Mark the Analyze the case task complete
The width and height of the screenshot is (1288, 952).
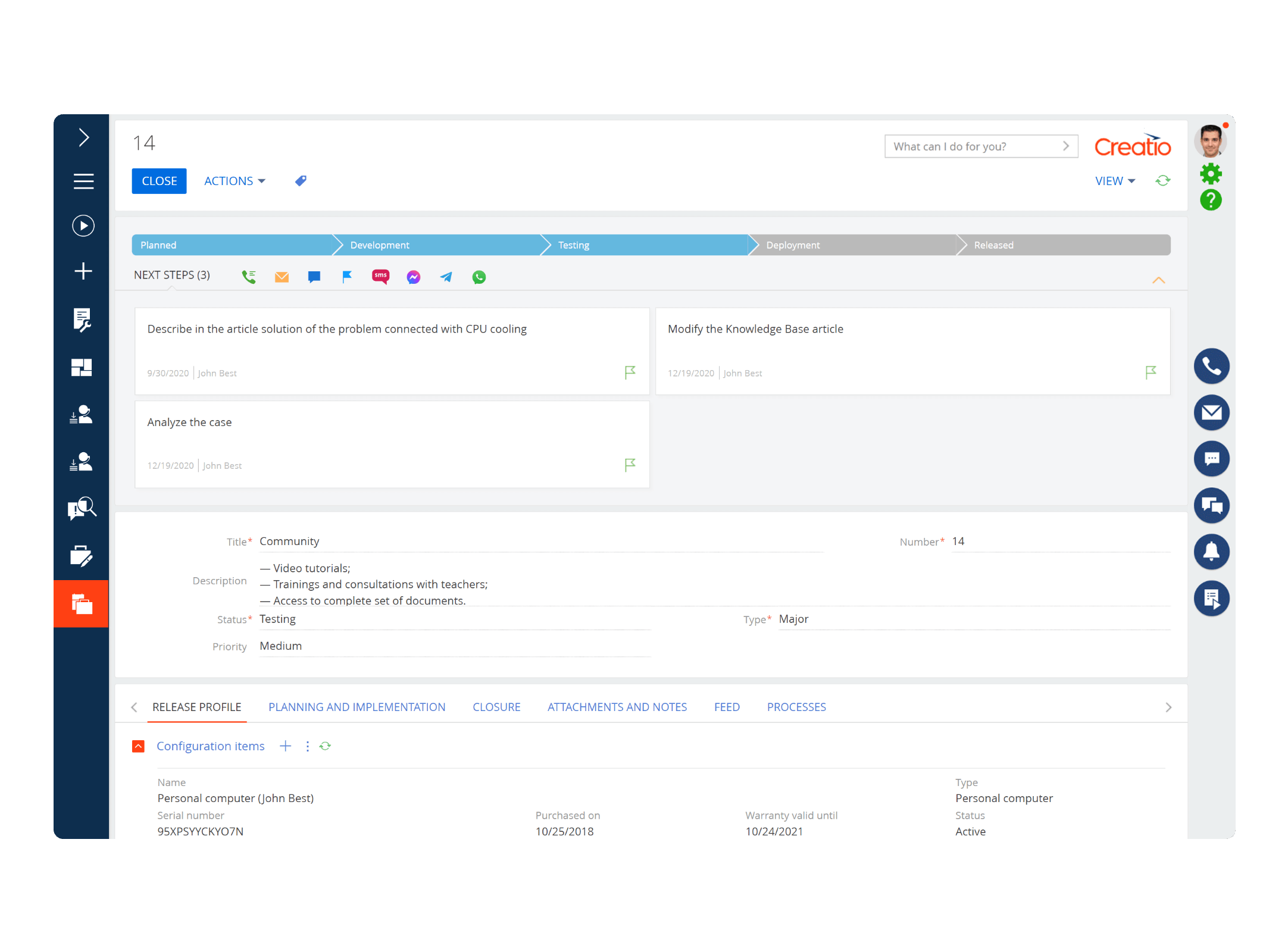click(x=629, y=465)
